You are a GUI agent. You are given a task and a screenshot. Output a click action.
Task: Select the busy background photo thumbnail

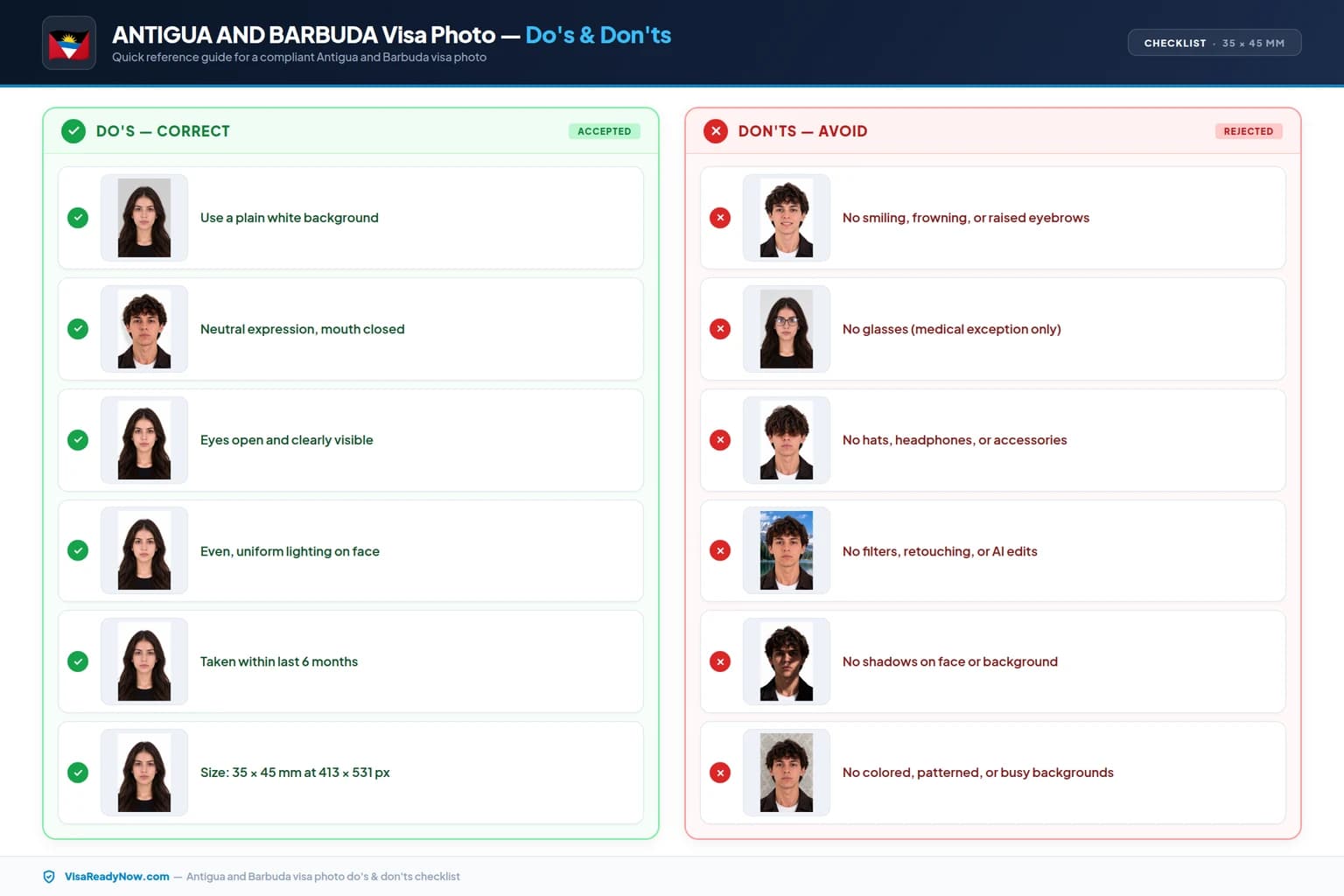tap(787, 773)
